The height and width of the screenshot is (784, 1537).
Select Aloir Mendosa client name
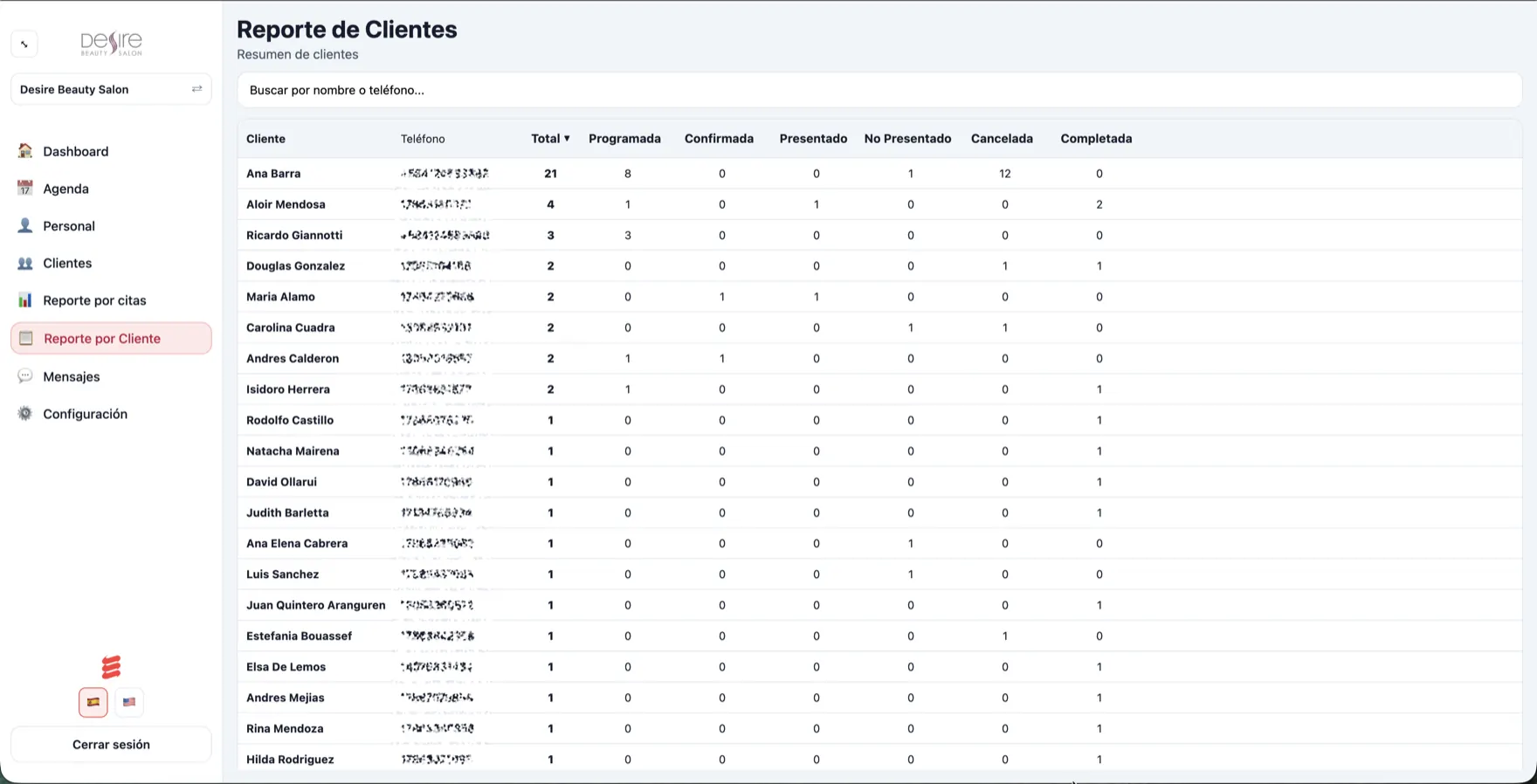coord(286,204)
